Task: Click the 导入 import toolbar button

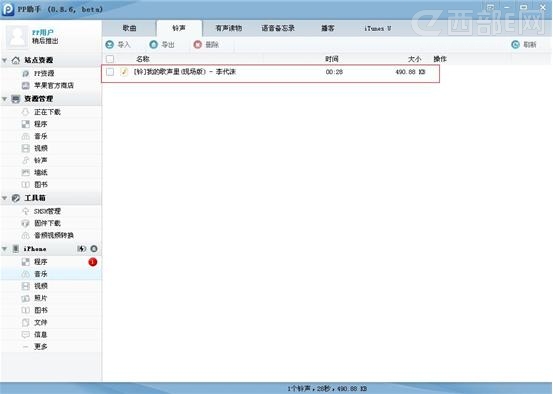Action: 118,45
